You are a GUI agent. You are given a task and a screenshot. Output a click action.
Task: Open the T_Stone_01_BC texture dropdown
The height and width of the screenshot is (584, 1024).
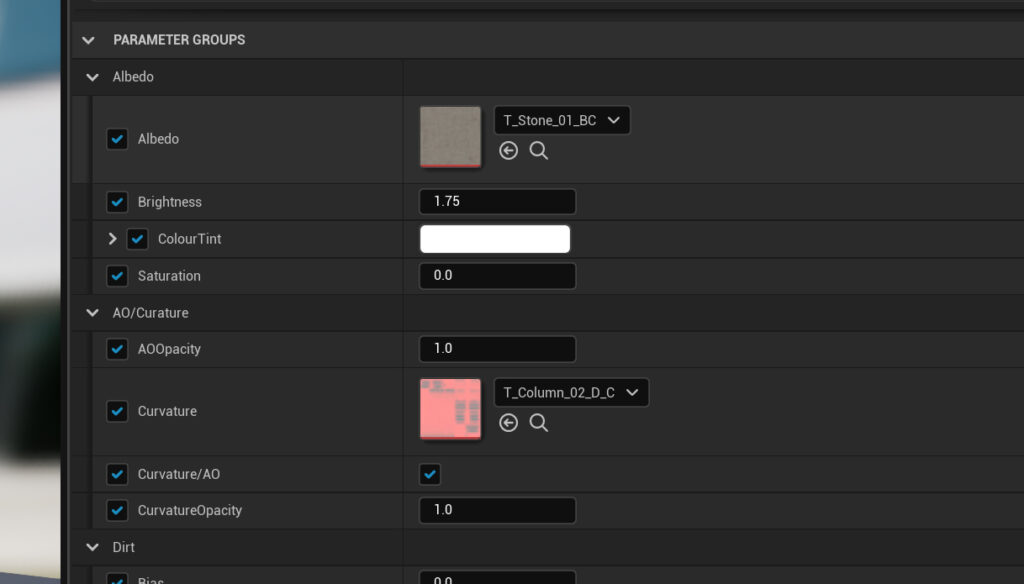coord(562,120)
